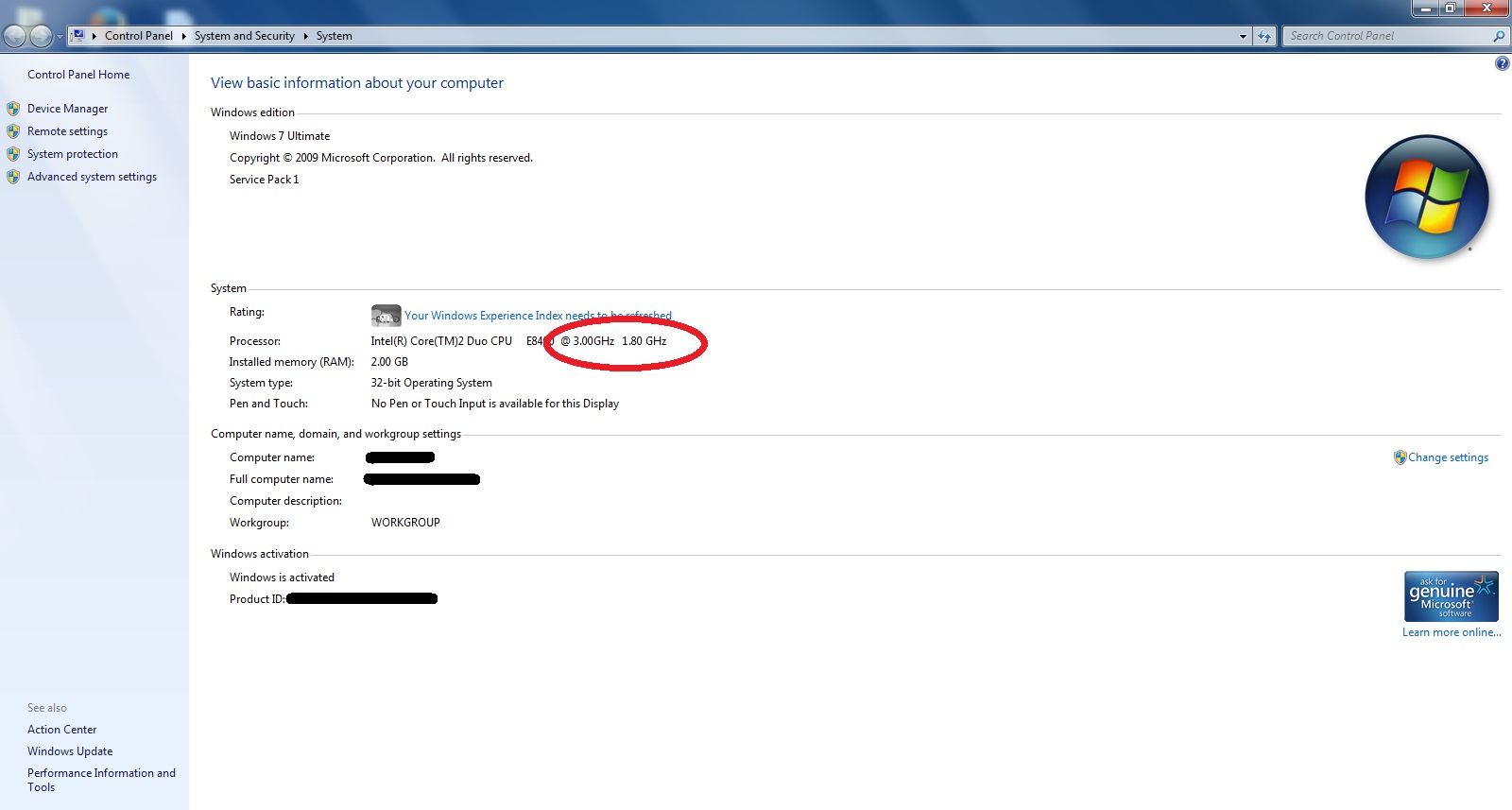Image resolution: width=1512 pixels, height=810 pixels.
Task: Open System protection link
Action: pyautogui.click(x=73, y=154)
